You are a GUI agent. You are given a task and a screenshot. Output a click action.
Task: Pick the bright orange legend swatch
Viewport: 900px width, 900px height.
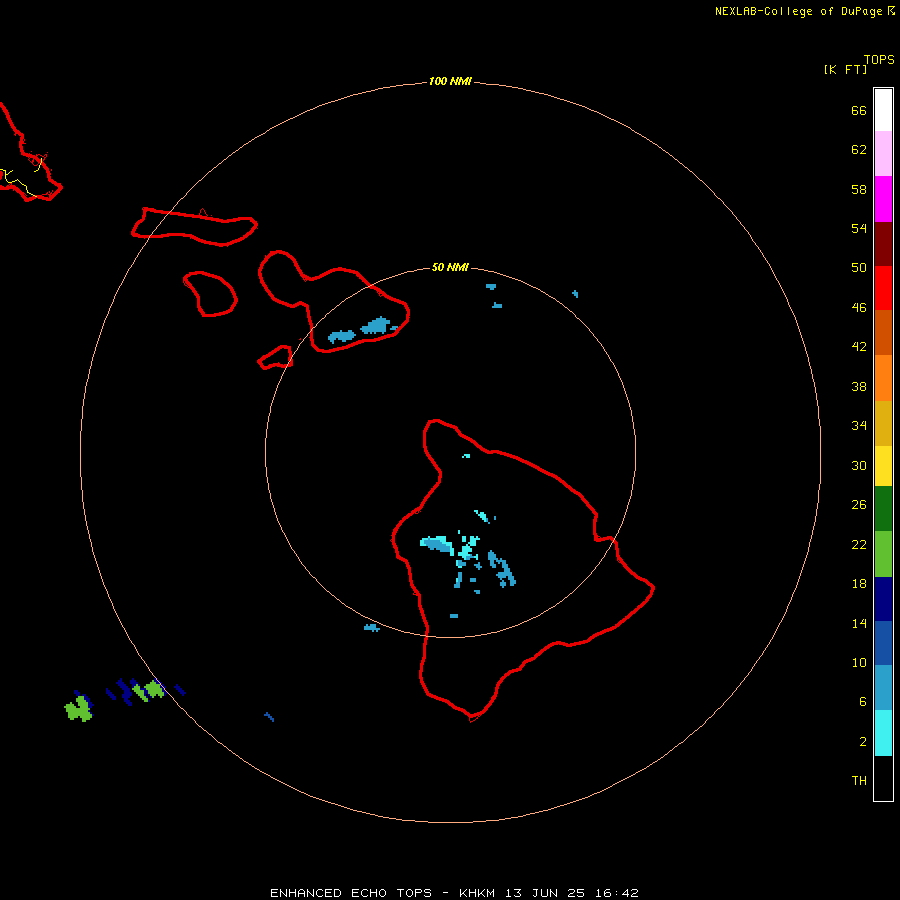click(883, 378)
